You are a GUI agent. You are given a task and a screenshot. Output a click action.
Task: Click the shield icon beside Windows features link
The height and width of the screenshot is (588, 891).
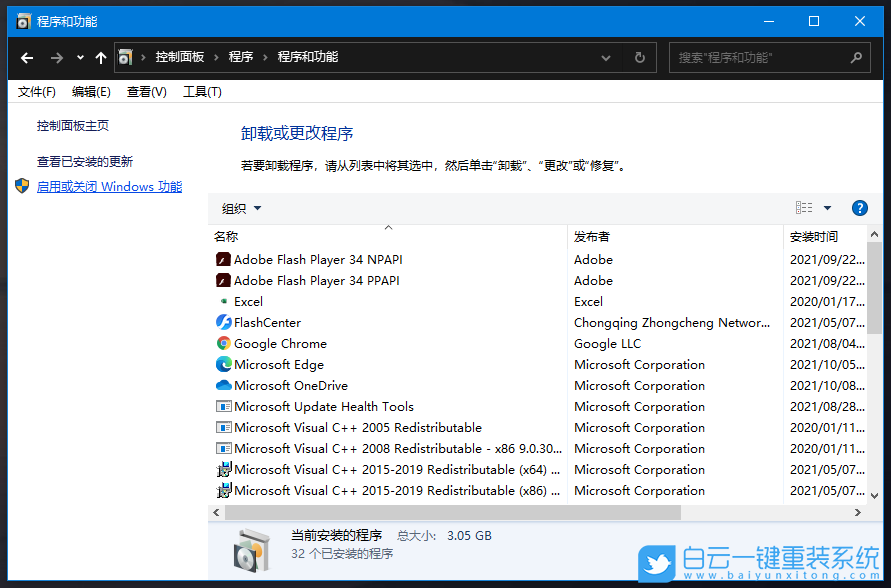(22, 186)
